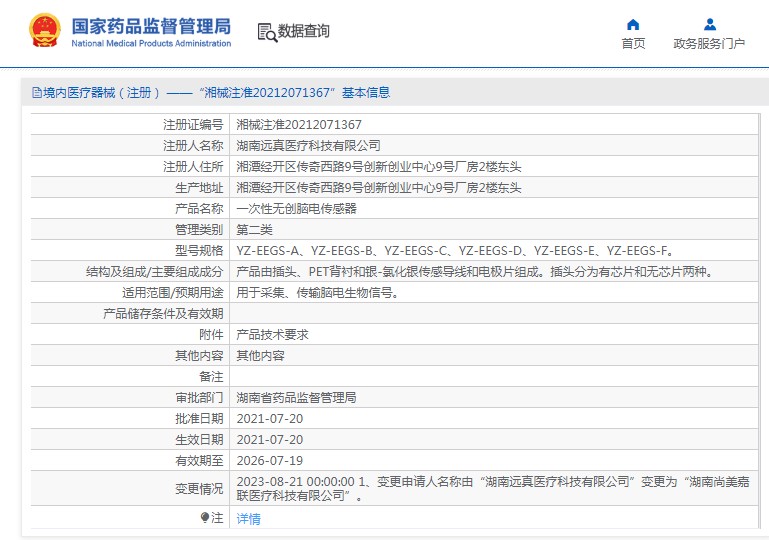
Task: Click the 首页 home icon
Action: coord(633,25)
